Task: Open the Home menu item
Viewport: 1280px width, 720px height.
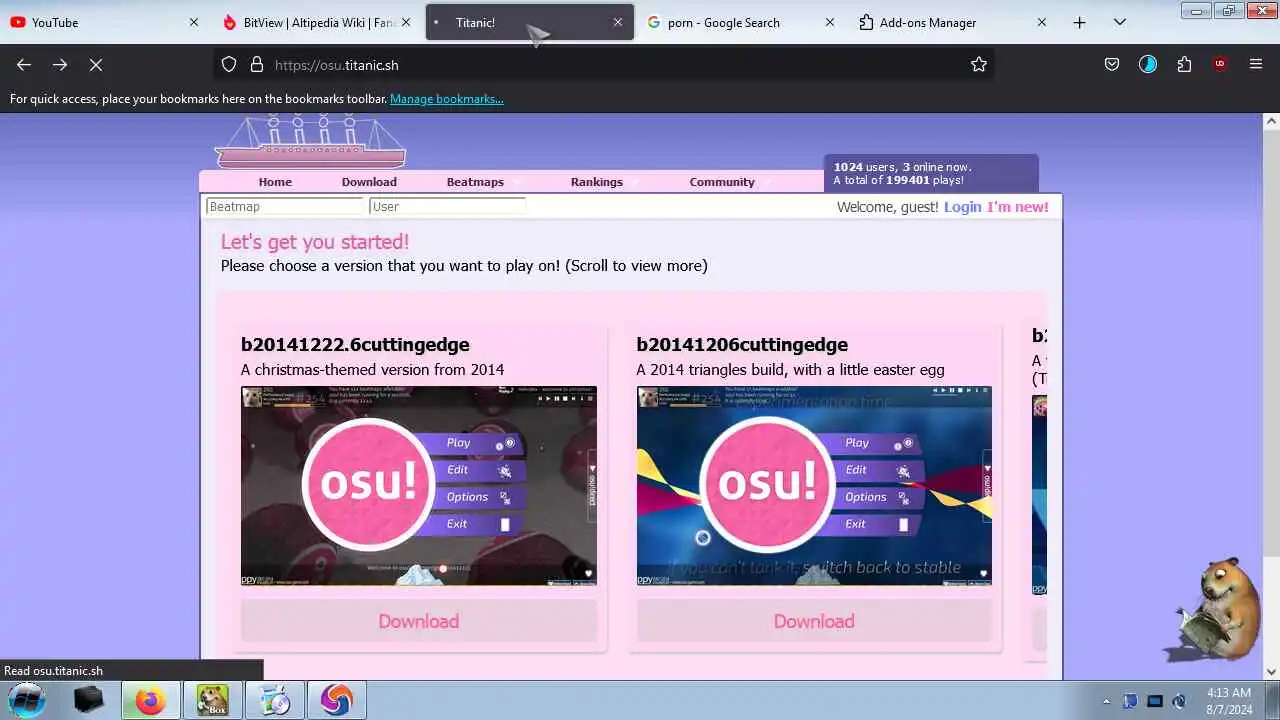Action: pyautogui.click(x=275, y=182)
